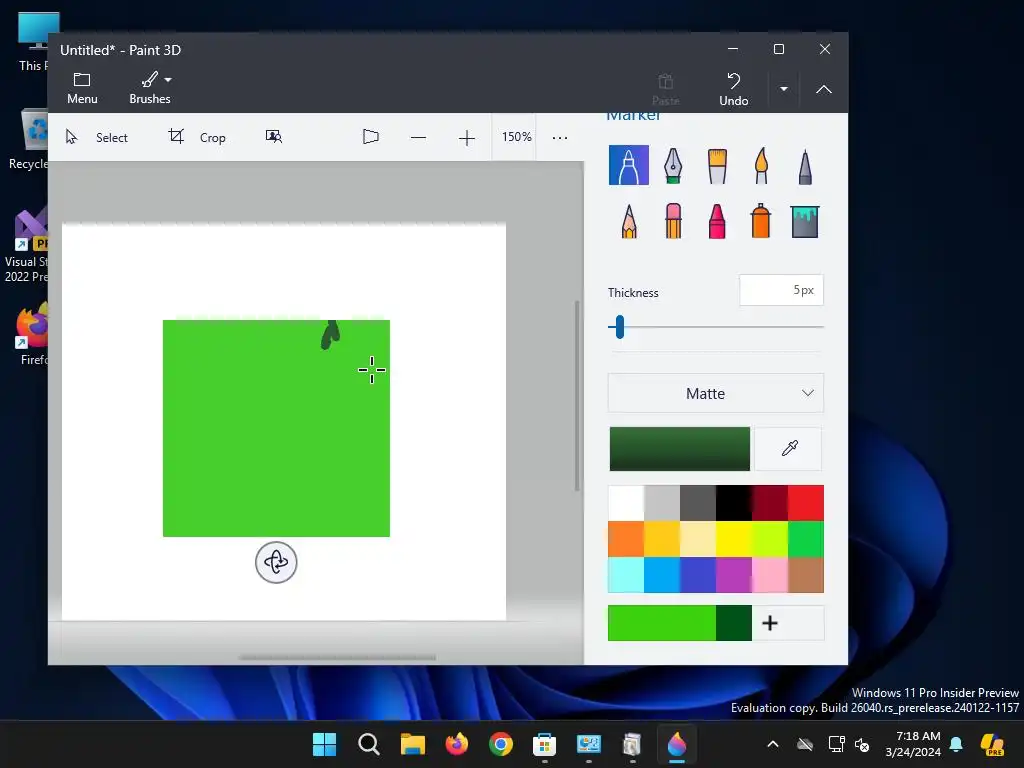Open Microsoft Store from taskbar
Viewport: 1024px width, 768px height.
point(545,744)
